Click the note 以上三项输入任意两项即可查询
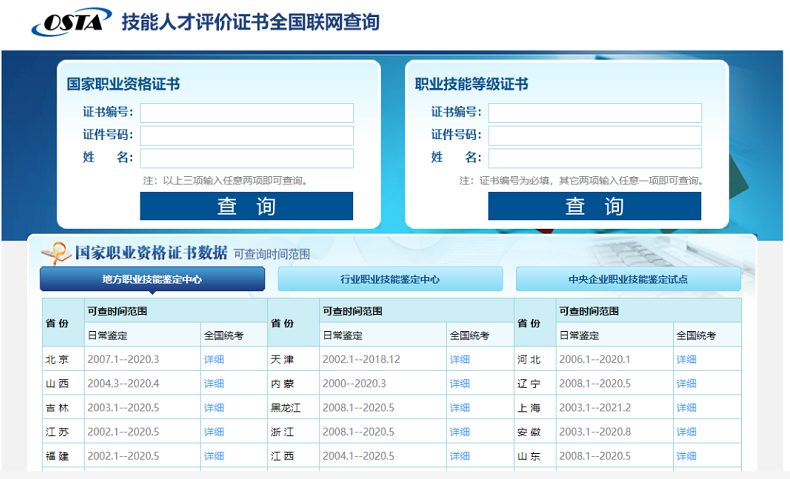This screenshot has width=790, height=479. coord(225,180)
